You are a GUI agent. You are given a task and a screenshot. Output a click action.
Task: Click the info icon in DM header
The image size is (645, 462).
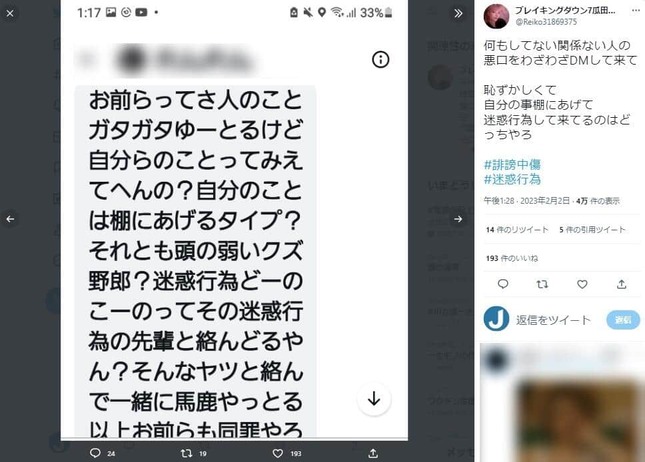381,60
